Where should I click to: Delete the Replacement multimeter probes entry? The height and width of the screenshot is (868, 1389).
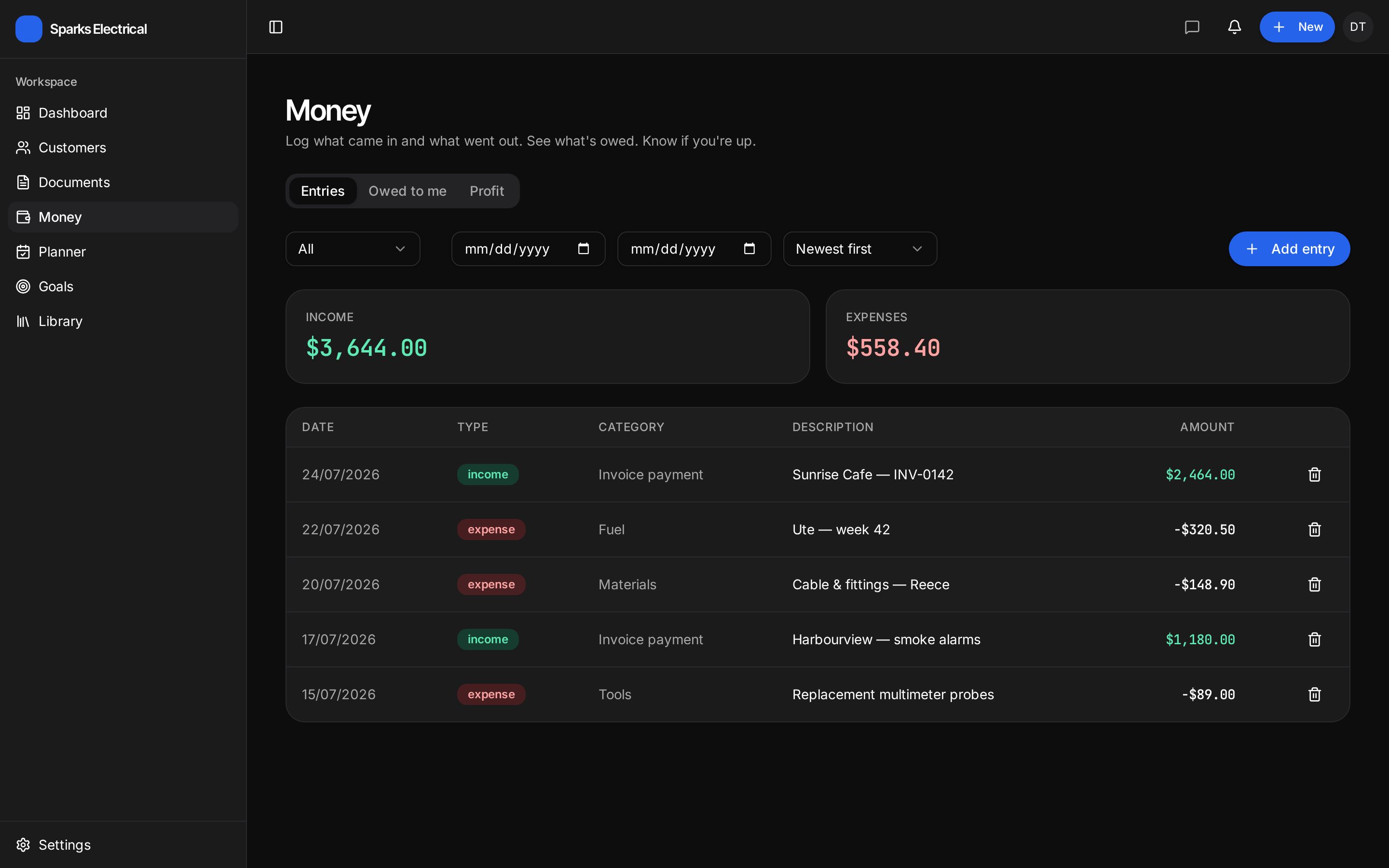coord(1314,694)
